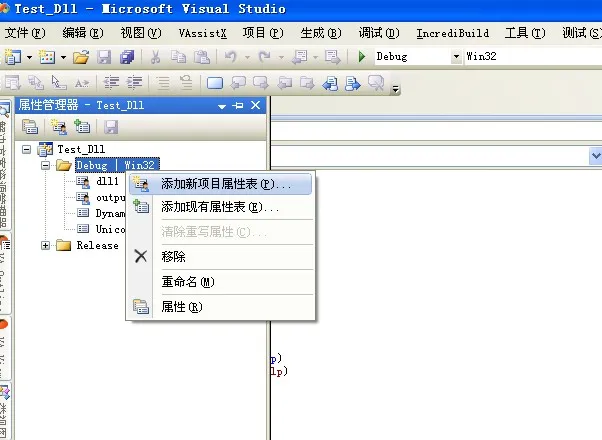Click Add Existing Property Sheet toolbar icon
Image resolution: width=602 pixels, height=440 pixels.
[x=82, y=127]
